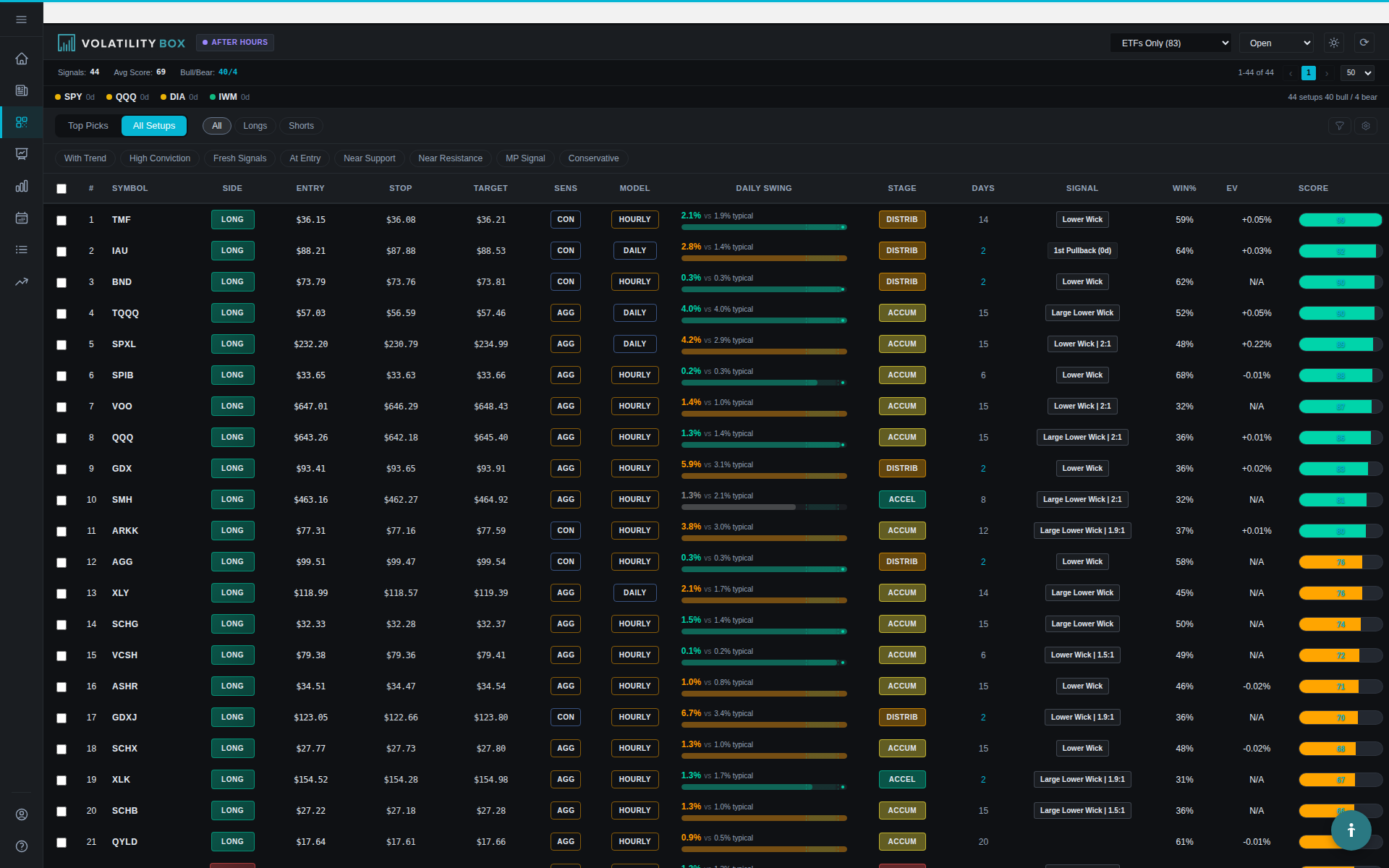Open the accessibility floating button
The width and height of the screenshot is (1389, 868).
click(1351, 830)
